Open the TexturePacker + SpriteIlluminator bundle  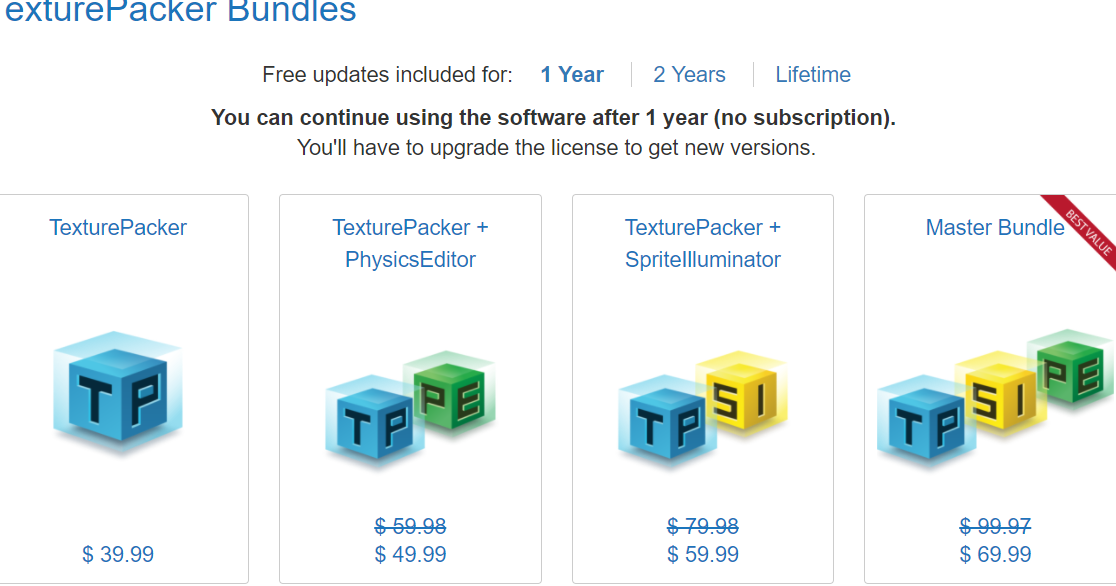coord(702,242)
